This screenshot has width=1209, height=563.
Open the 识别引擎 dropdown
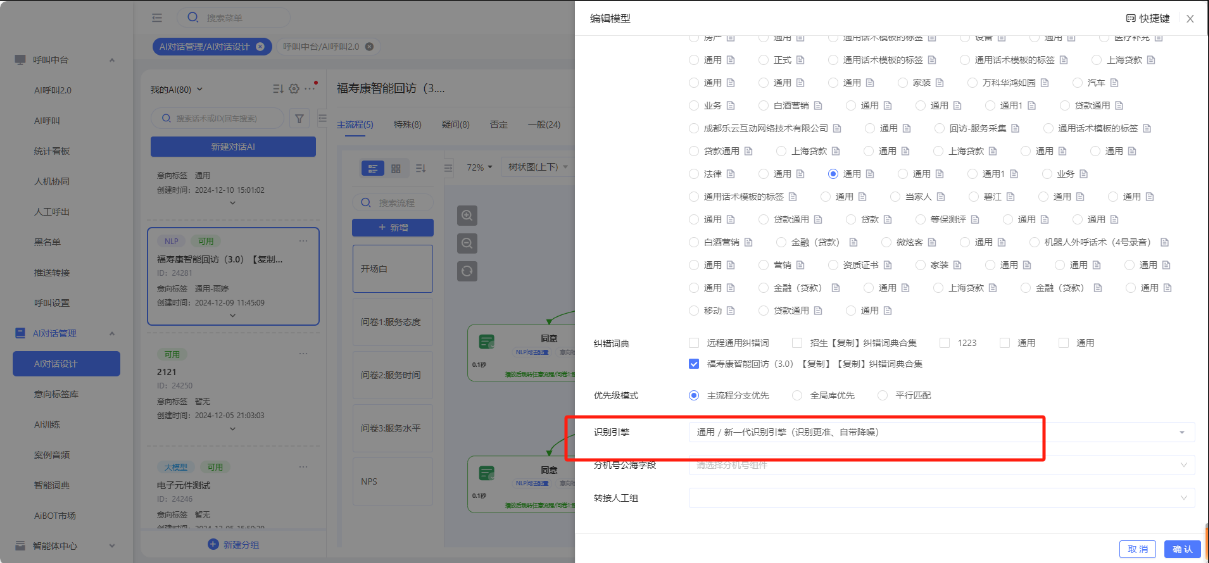click(940, 432)
